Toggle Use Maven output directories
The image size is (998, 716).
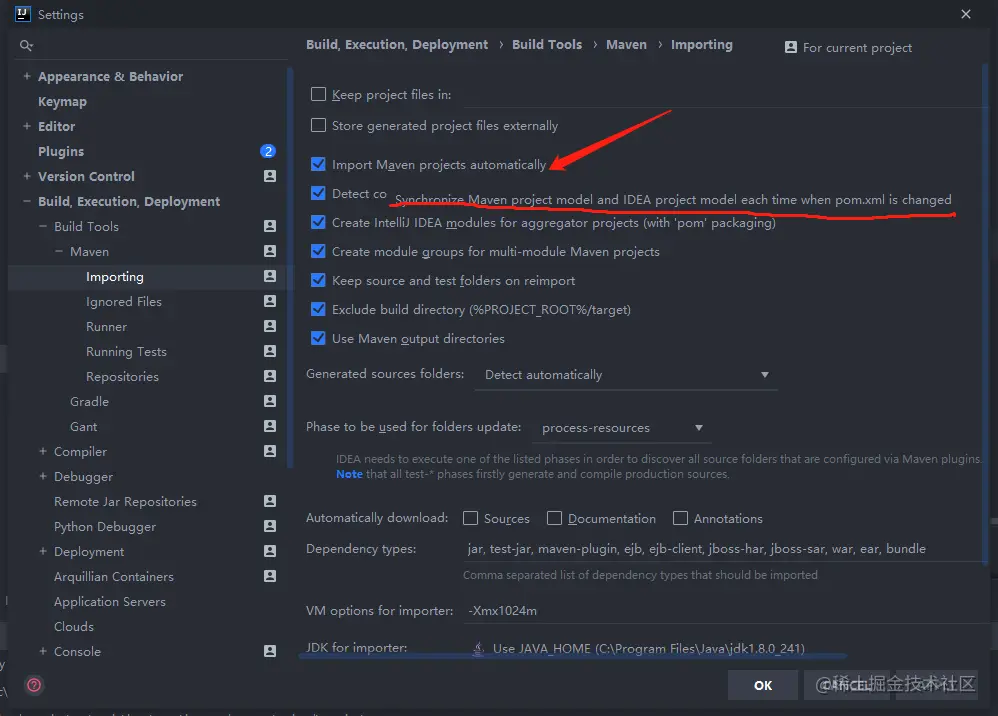pyautogui.click(x=318, y=338)
